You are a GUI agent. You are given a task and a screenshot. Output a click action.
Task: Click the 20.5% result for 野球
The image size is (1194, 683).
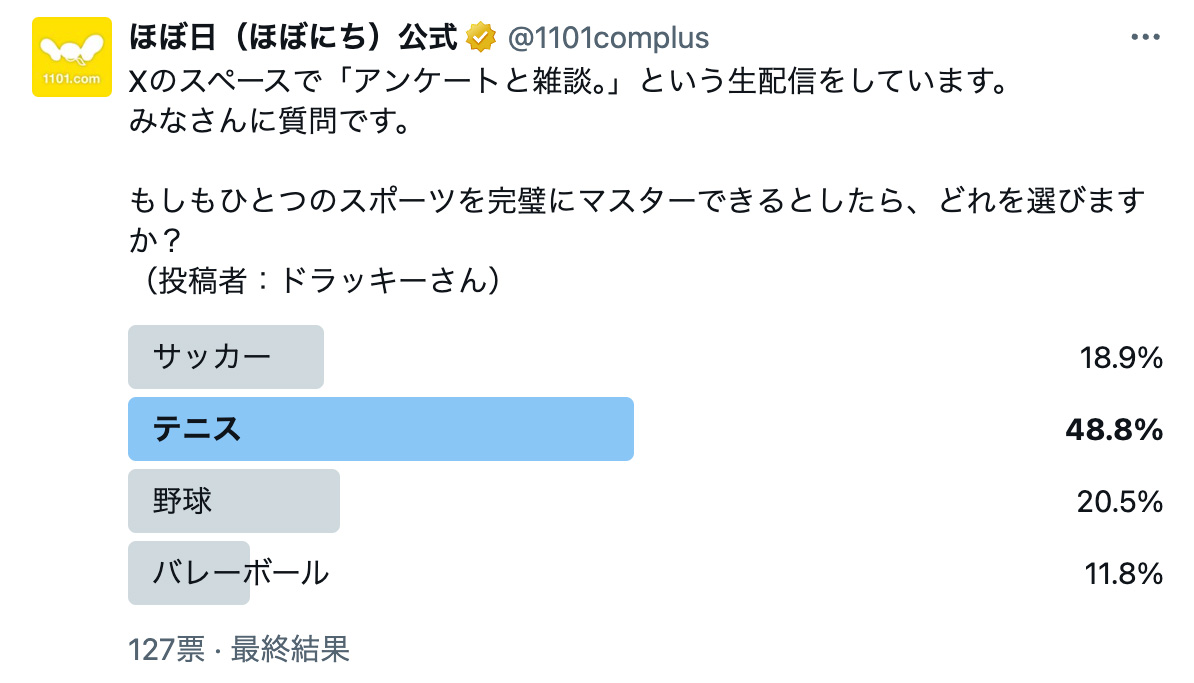[x=1119, y=502]
